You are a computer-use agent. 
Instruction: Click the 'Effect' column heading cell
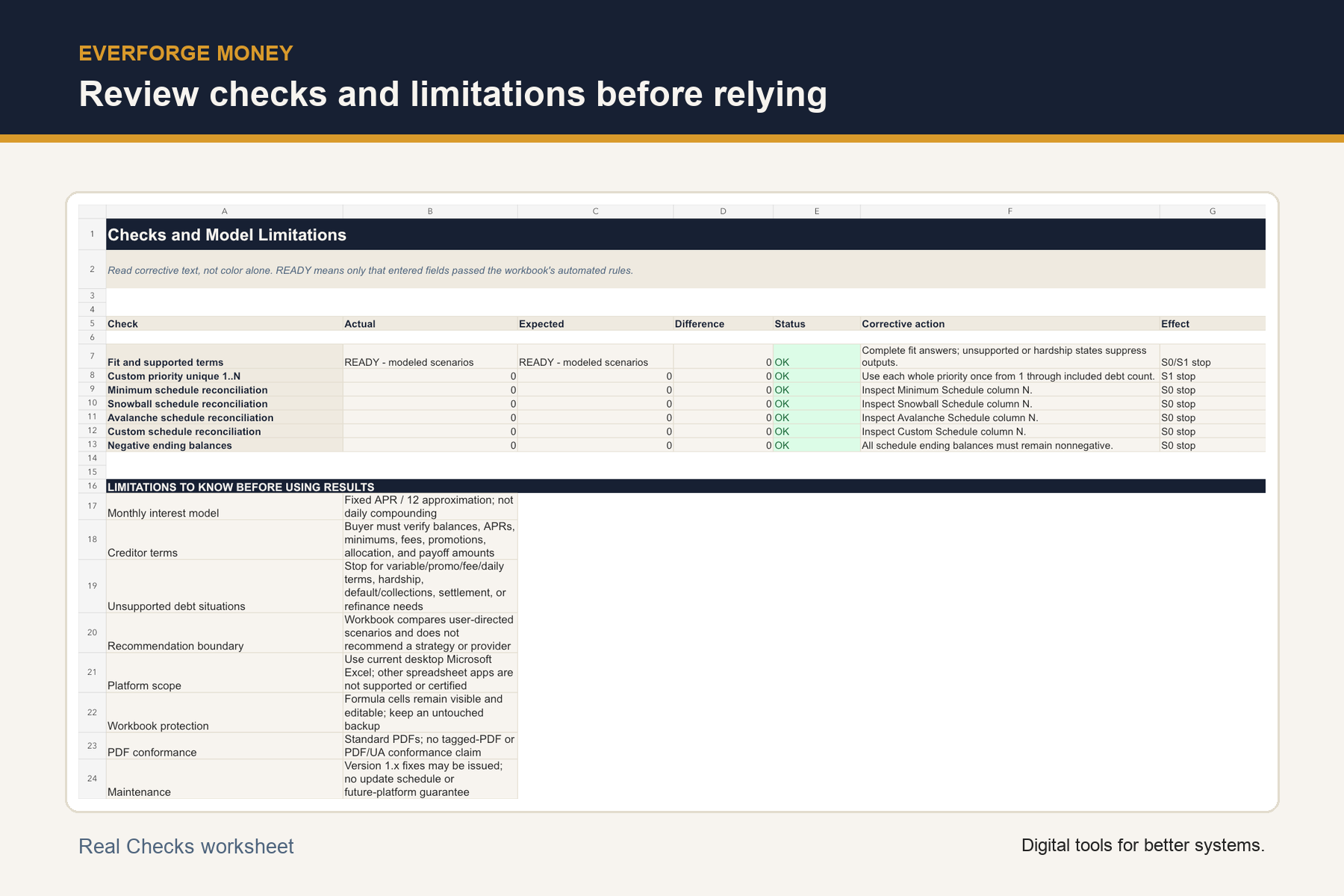[x=1213, y=323]
